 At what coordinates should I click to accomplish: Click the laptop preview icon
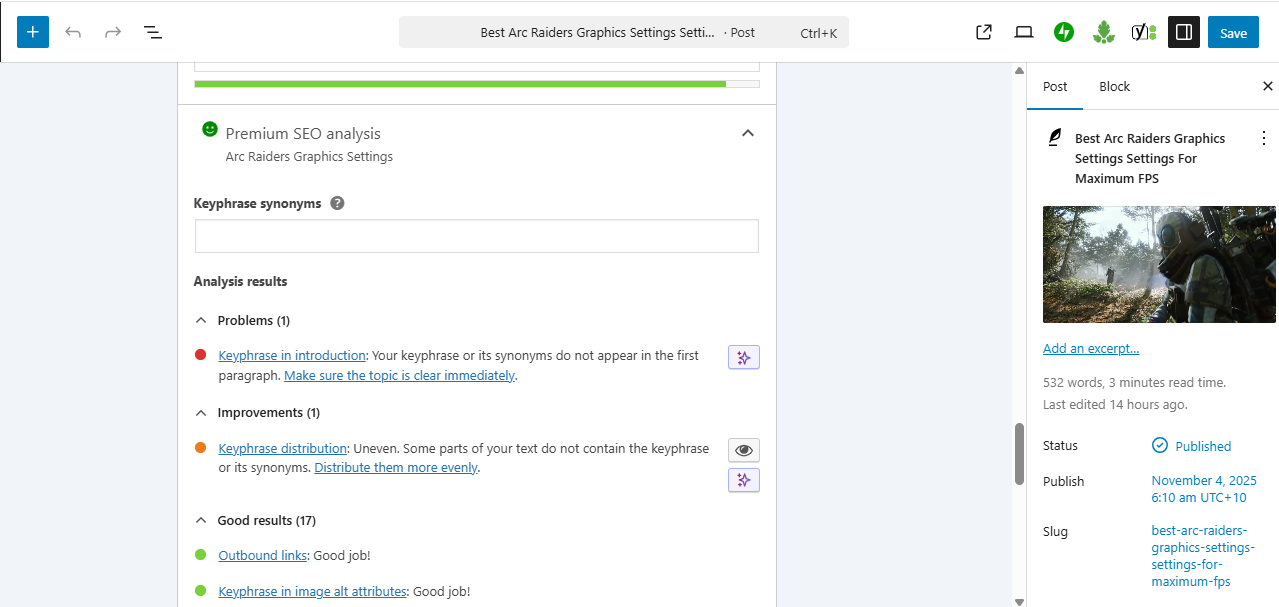[x=1024, y=32]
